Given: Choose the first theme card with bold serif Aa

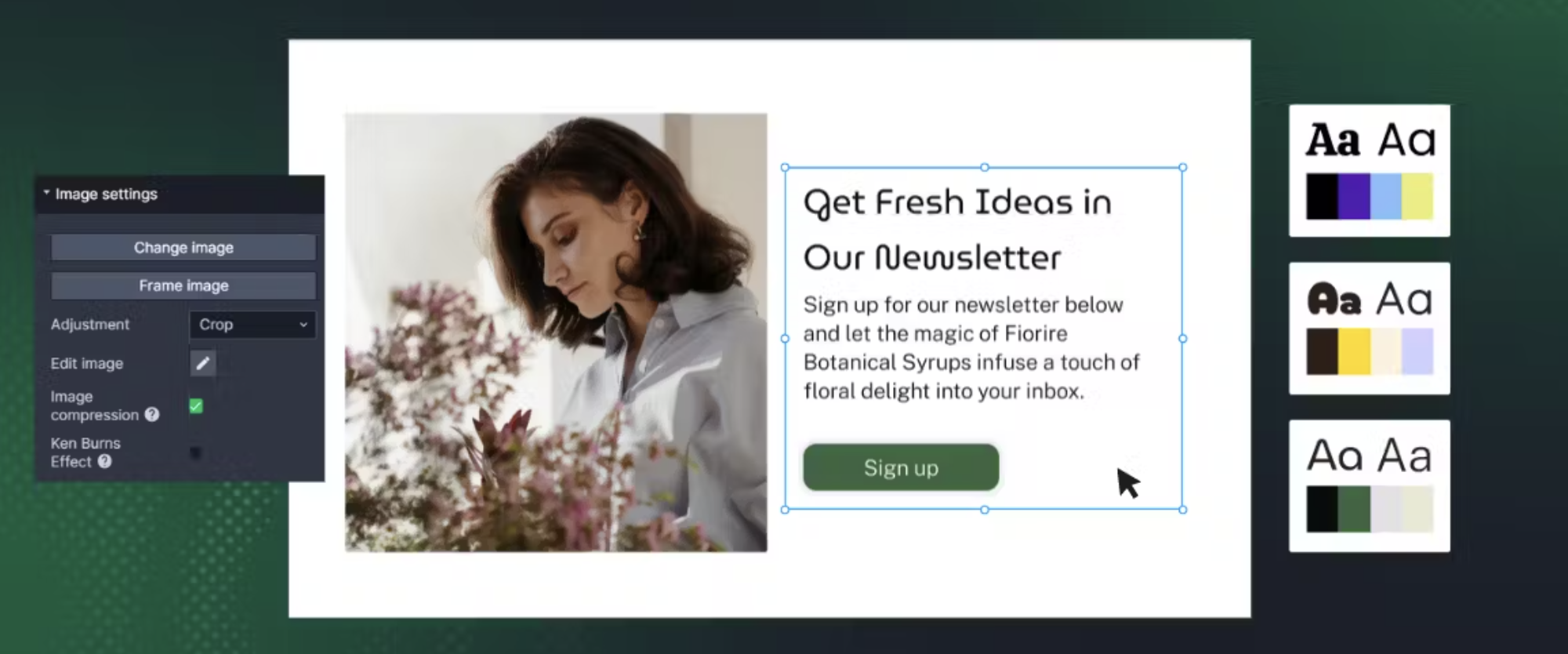Looking at the screenshot, I should point(1370,170).
